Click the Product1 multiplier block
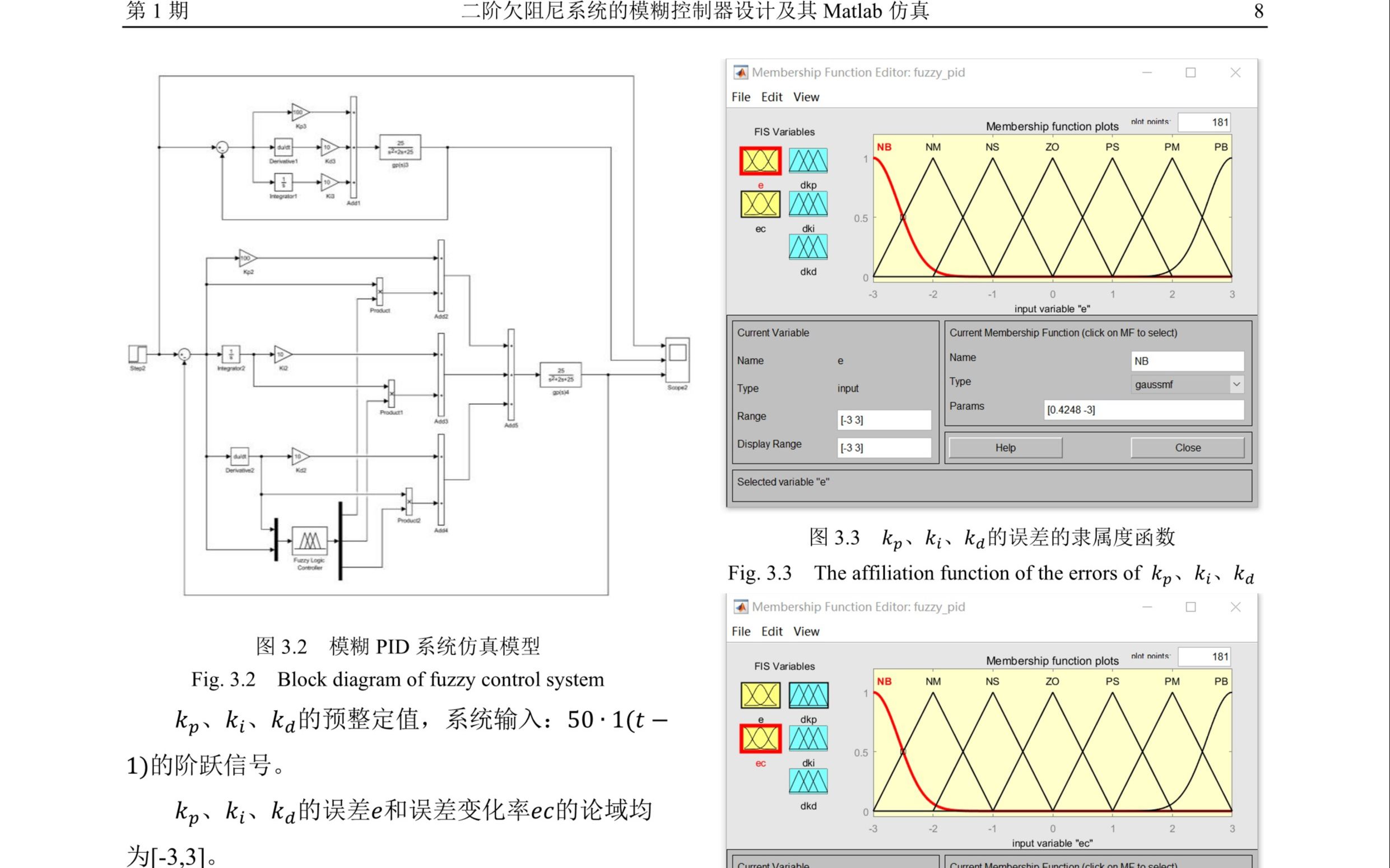Screen dimensions: 1390x868 (391, 394)
